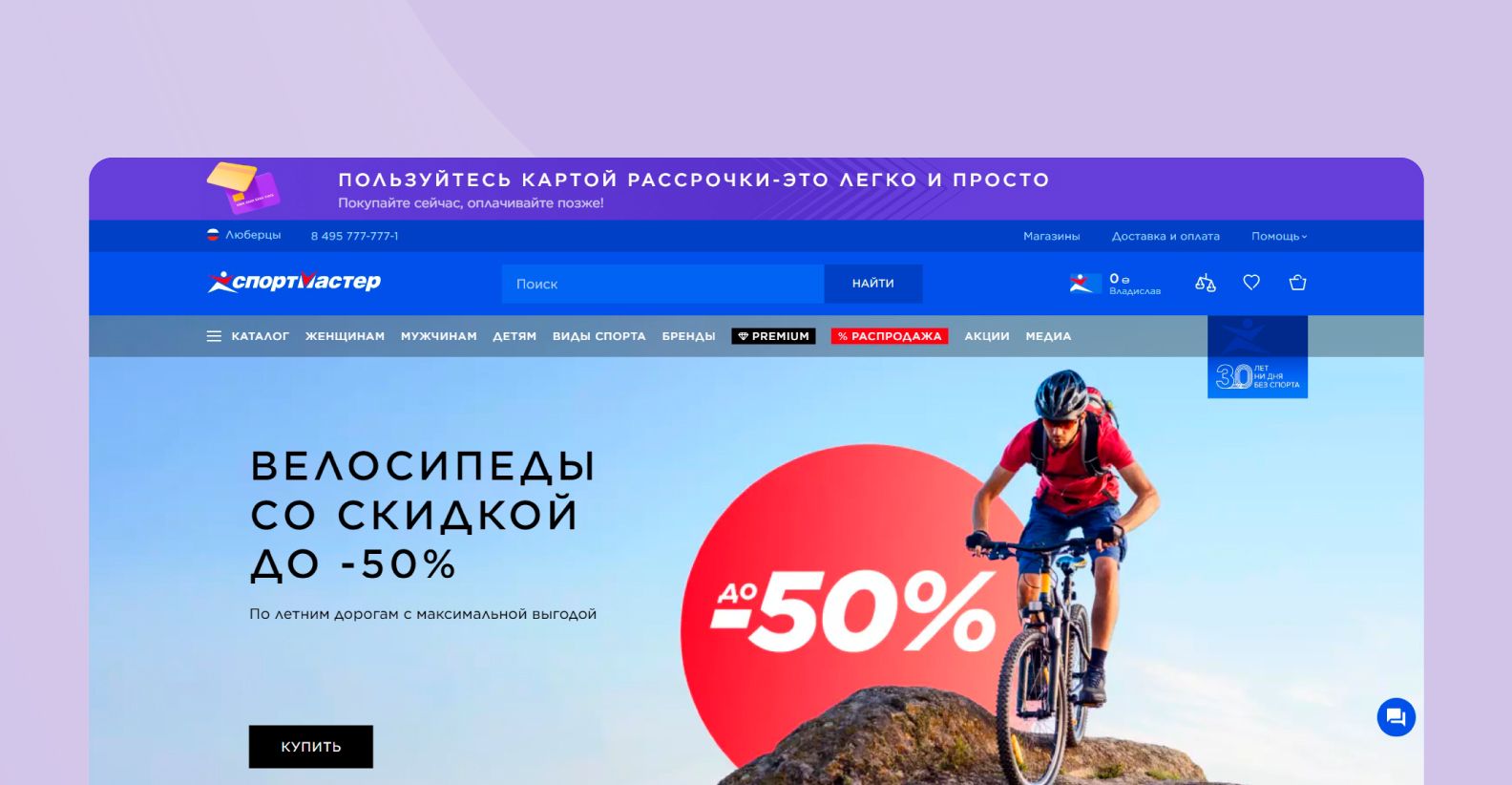Open the Женщинам menu section
1512x785 pixels.
[345, 336]
